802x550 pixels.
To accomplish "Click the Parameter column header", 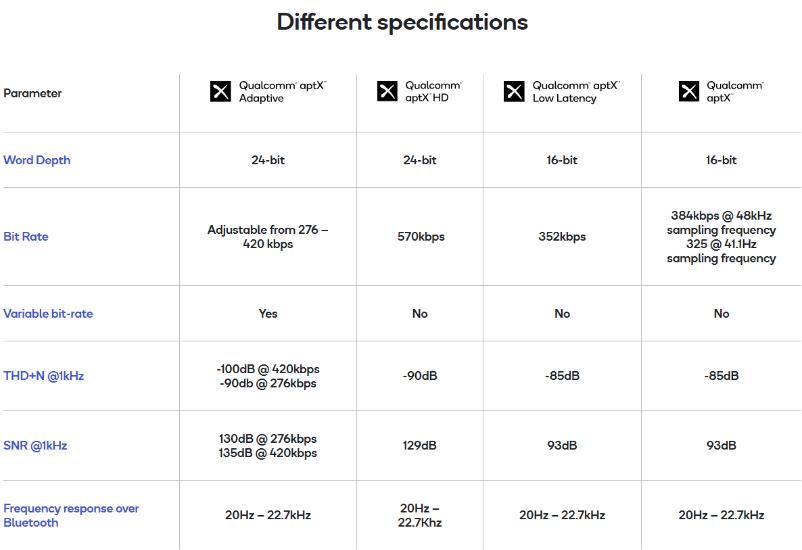I will (x=33, y=93).
